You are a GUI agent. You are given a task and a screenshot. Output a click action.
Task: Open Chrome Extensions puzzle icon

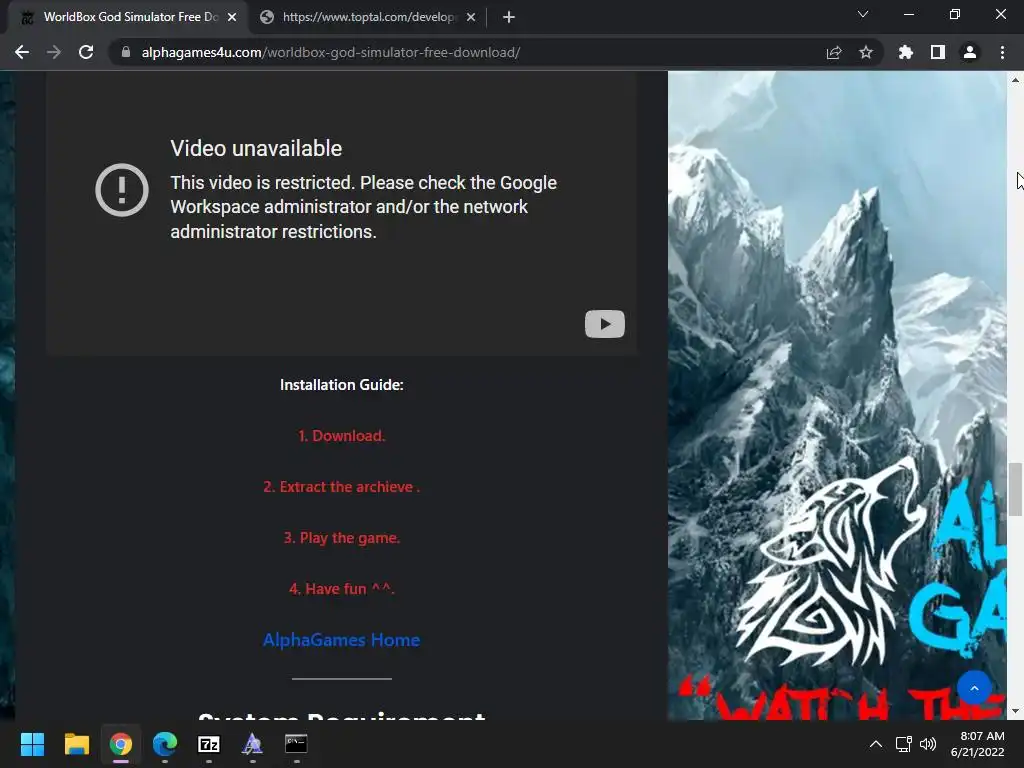point(906,52)
